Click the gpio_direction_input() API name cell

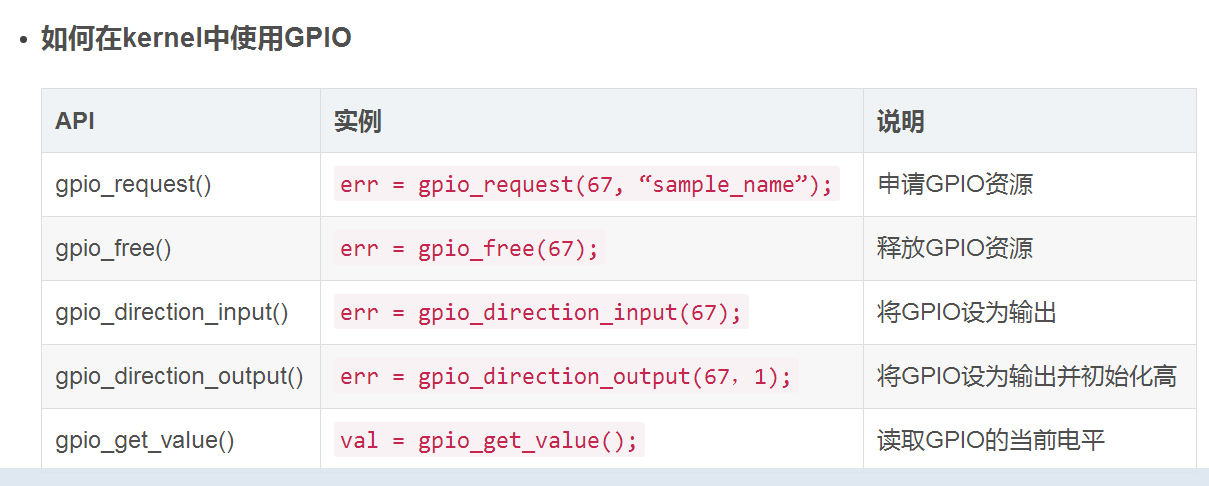tap(172, 313)
